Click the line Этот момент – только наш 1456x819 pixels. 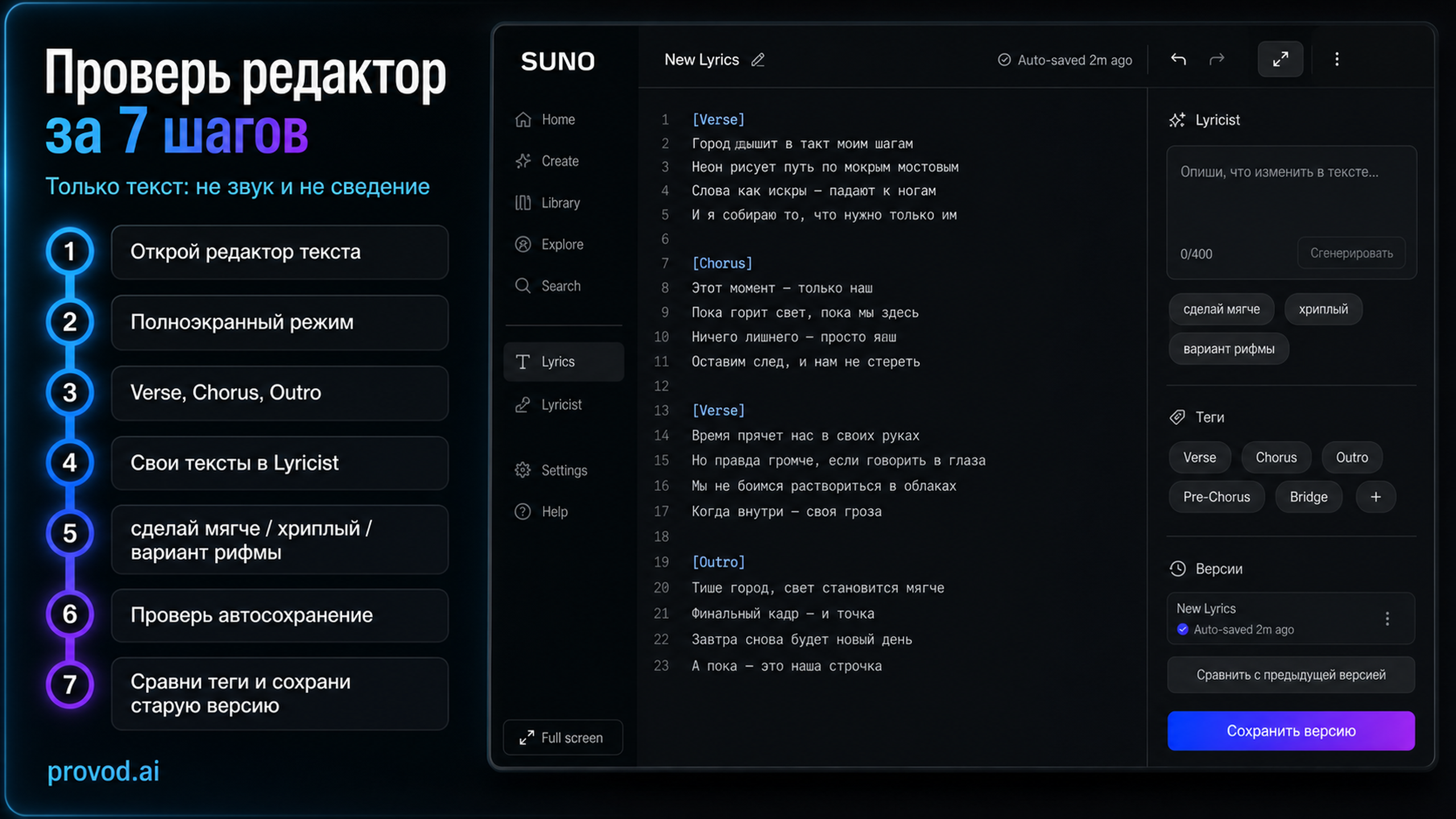point(782,288)
